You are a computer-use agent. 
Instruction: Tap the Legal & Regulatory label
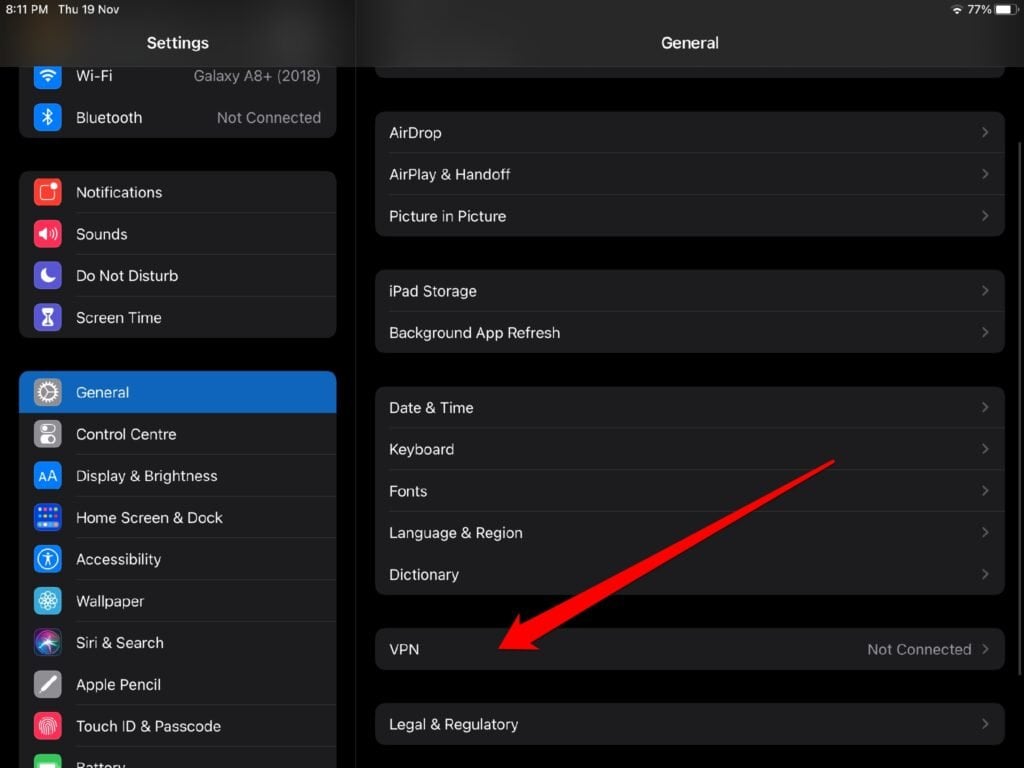tap(453, 724)
